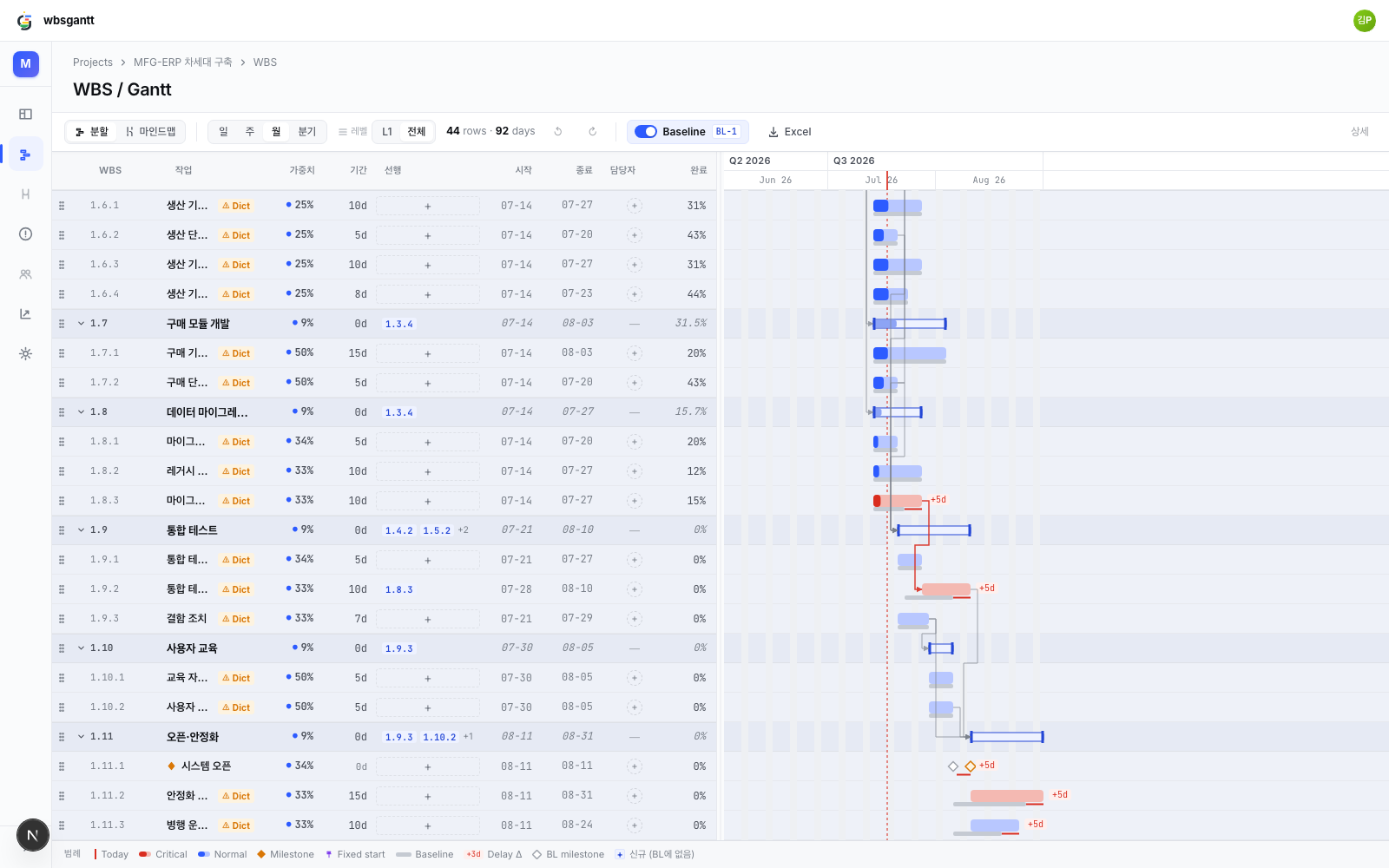Click the wbsgantt logo icon
Viewport: 1389px width, 868px height.
(x=24, y=21)
